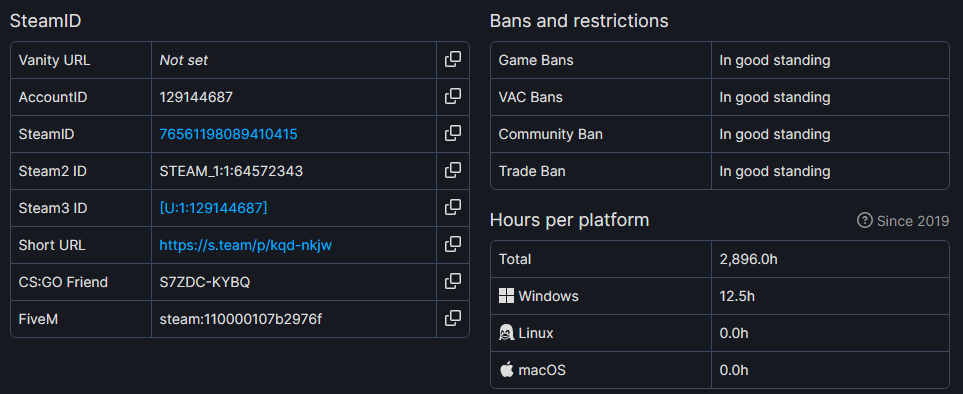Click the CS:GO Friend label
Screen dimensions: 963x394
(x=63, y=282)
